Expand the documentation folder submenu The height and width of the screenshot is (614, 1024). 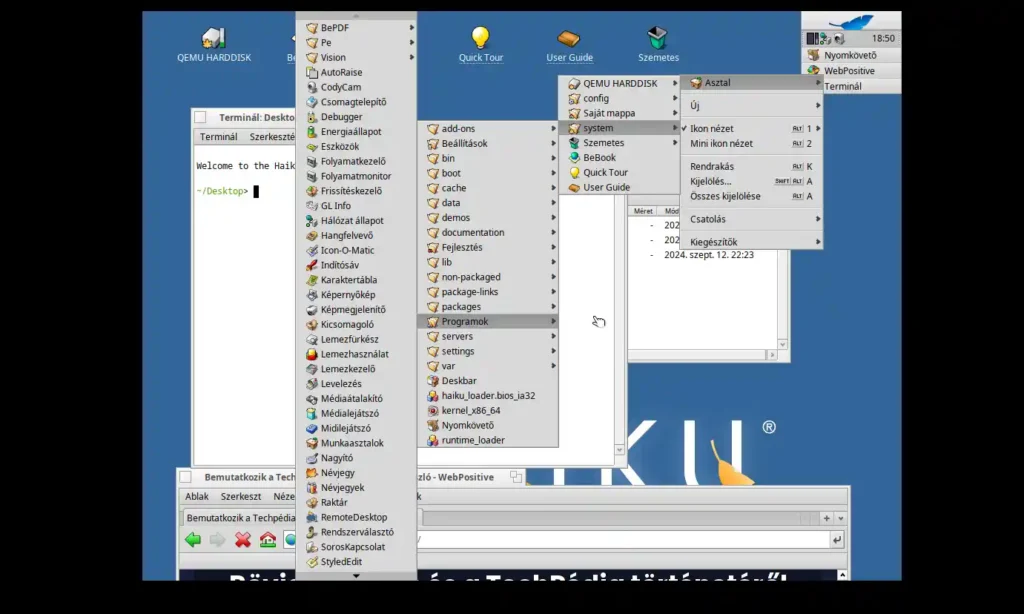(x=488, y=233)
